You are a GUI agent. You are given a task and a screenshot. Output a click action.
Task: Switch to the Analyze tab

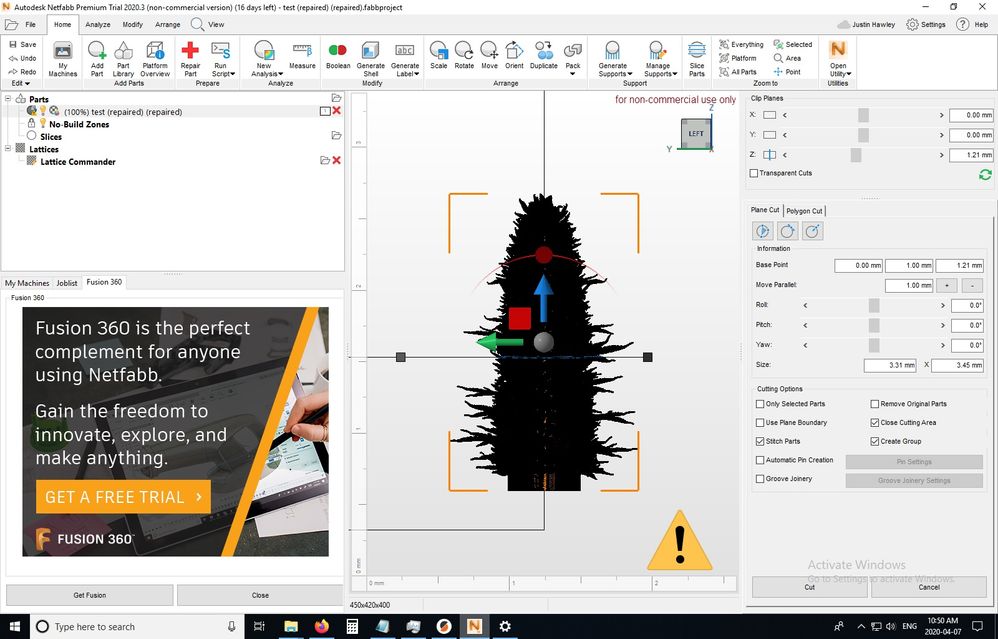[x=98, y=25]
